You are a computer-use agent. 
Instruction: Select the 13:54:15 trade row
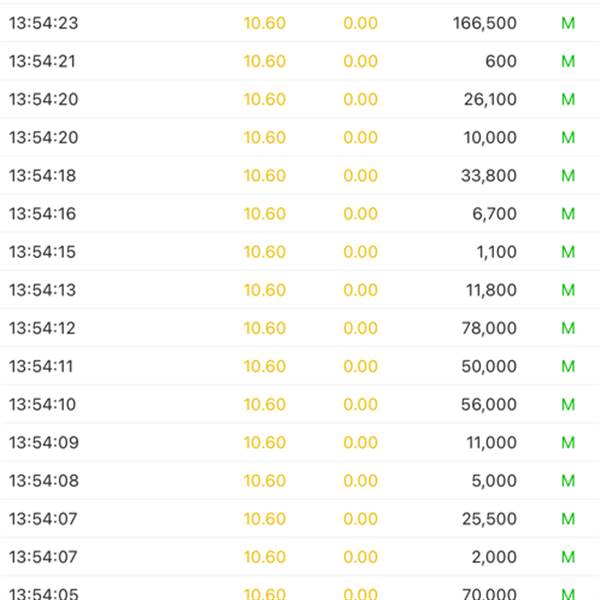300,252
